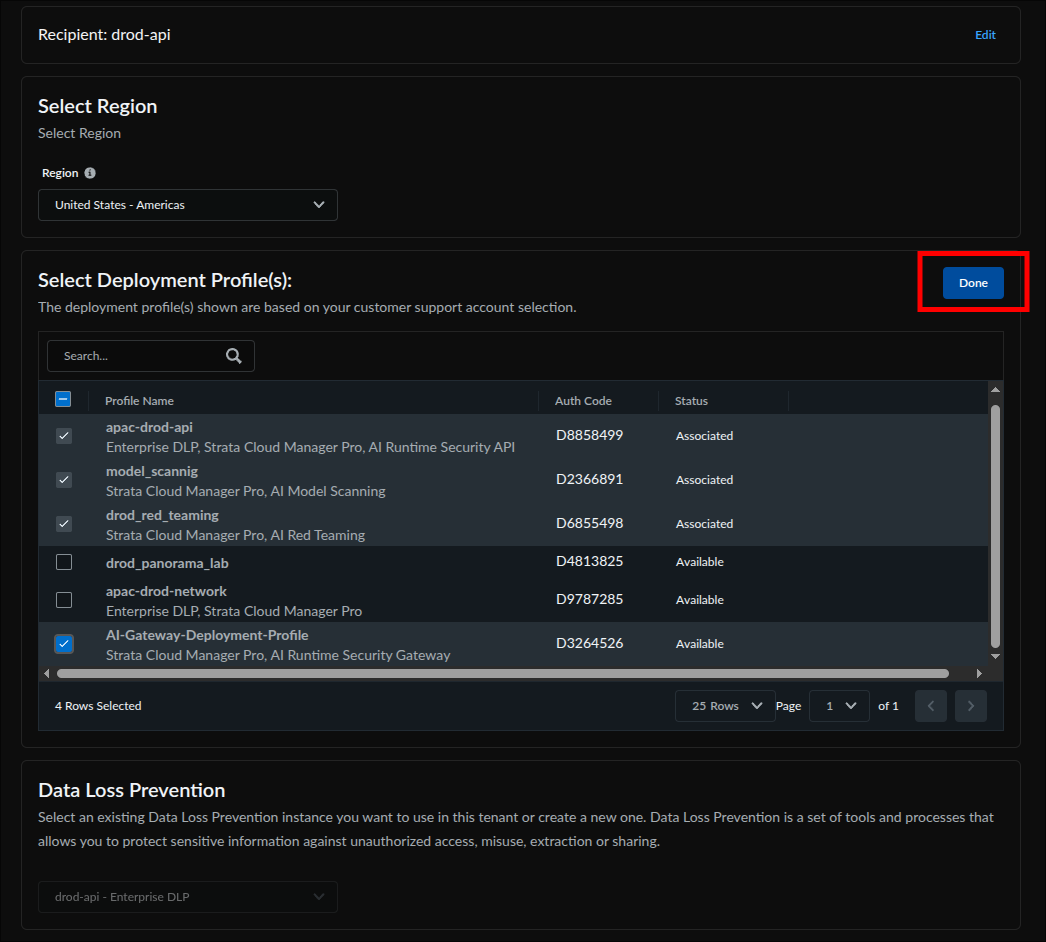This screenshot has height=942, width=1046.
Task: Click the horizontal scroll right arrow
Action: click(979, 674)
